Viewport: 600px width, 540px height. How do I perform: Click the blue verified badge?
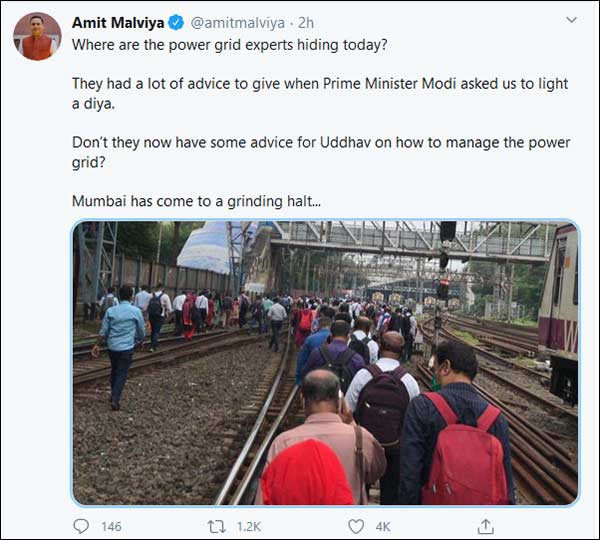click(x=174, y=22)
